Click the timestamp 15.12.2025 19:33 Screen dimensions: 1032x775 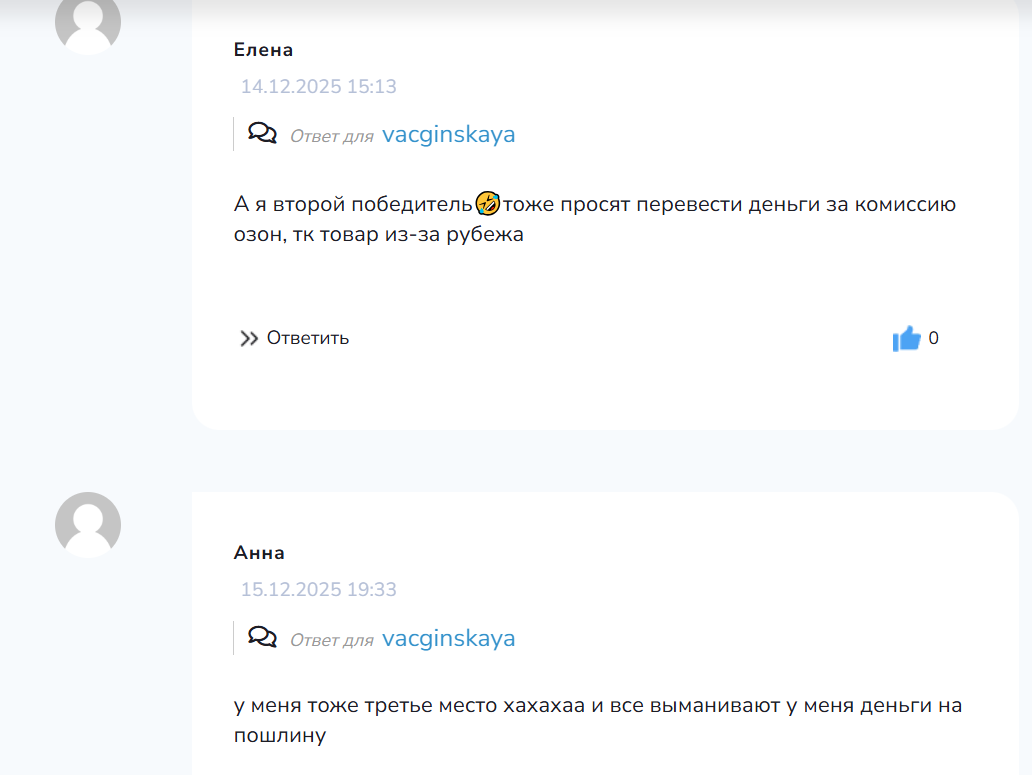coord(318,590)
